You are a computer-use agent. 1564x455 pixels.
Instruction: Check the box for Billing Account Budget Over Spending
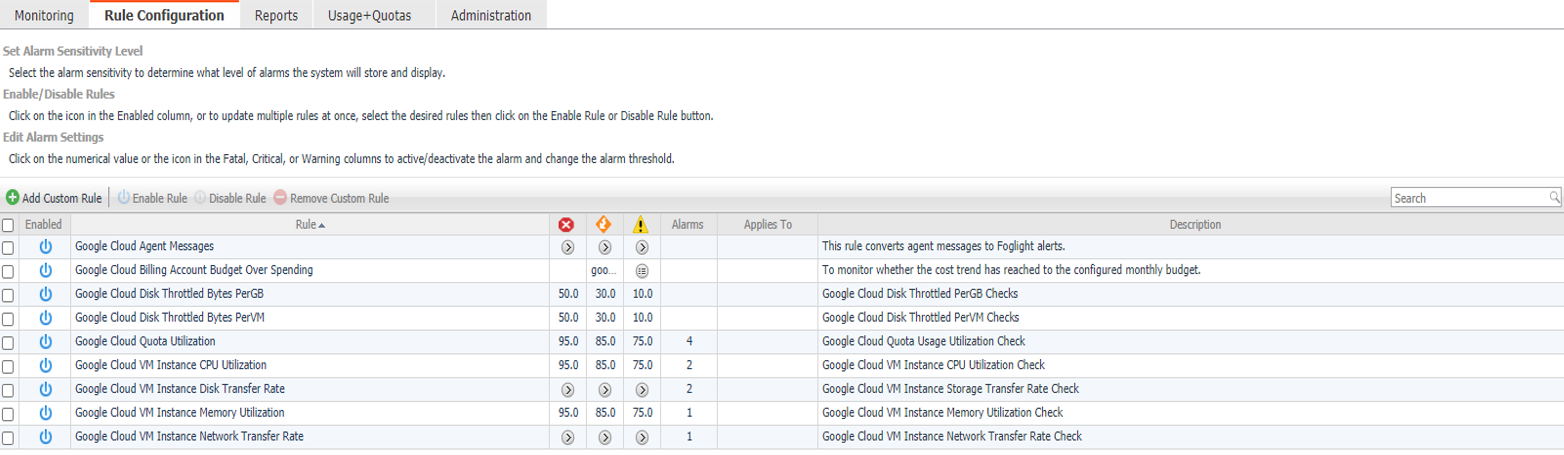(8, 271)
